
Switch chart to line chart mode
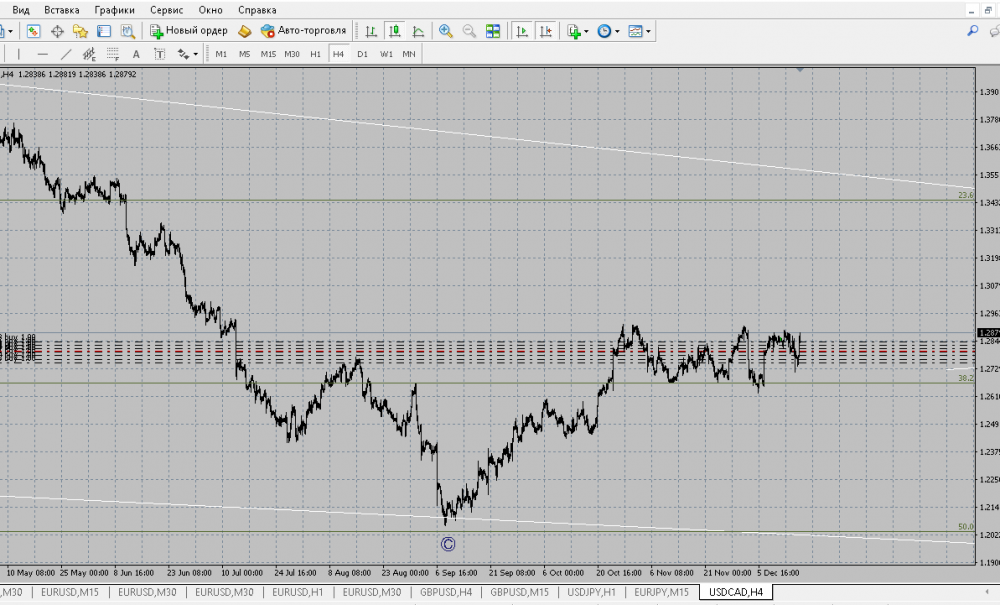click(x=418, y=31)
